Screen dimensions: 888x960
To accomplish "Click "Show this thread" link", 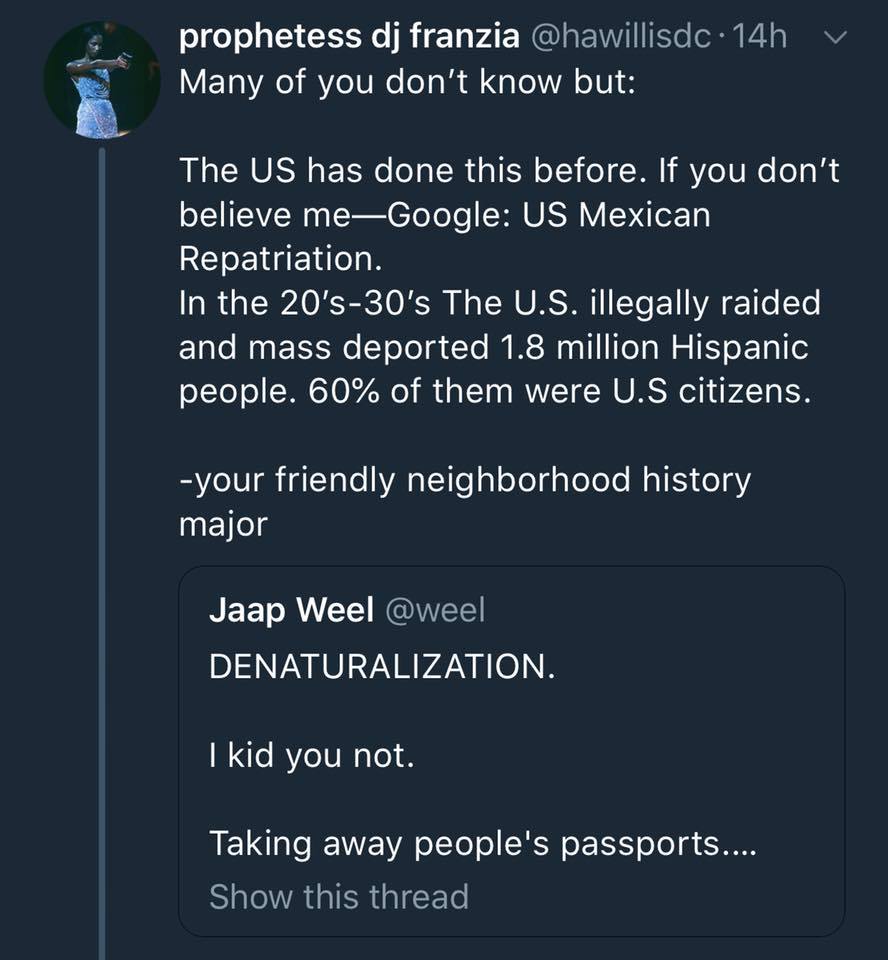I will click(338, 896).
